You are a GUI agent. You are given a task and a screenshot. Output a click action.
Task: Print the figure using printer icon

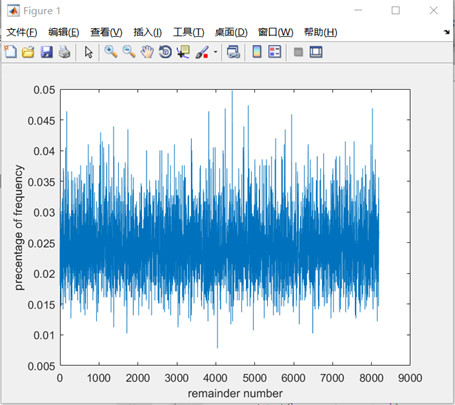pos(65,52)
